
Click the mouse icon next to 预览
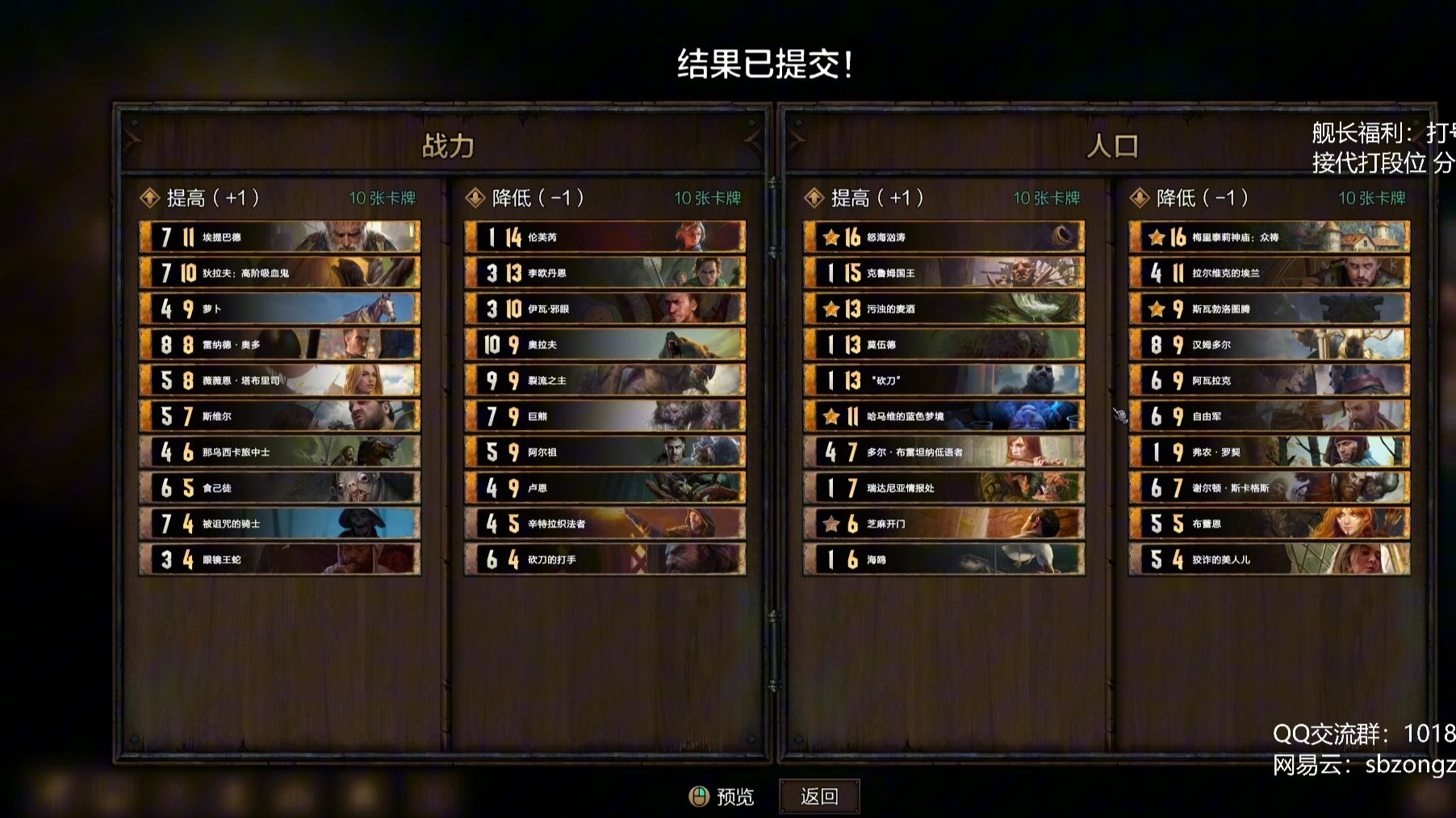pos(699,797)
